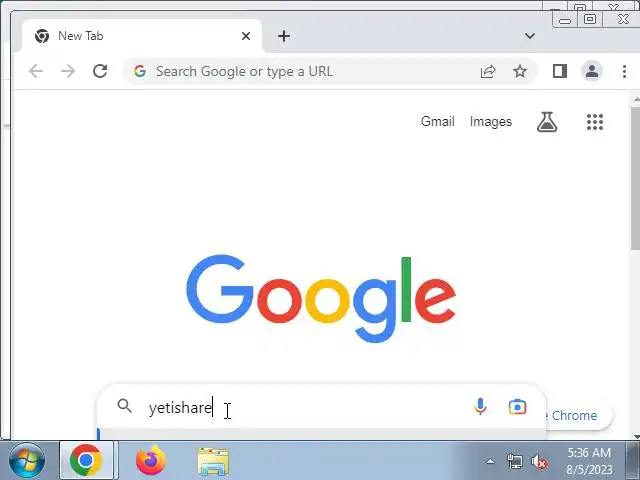The height and width of the screenshot is (480, 640).
Task: Click the share page icon in address bar
Action: (488, 71)
